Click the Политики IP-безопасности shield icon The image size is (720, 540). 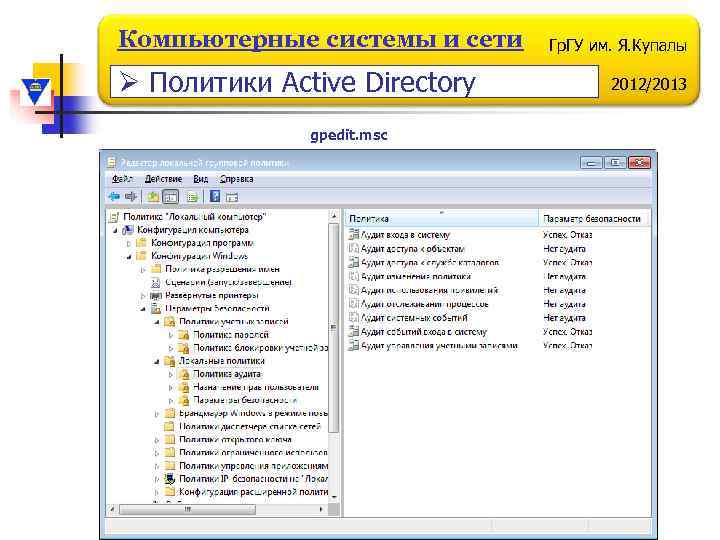[170, 478]
